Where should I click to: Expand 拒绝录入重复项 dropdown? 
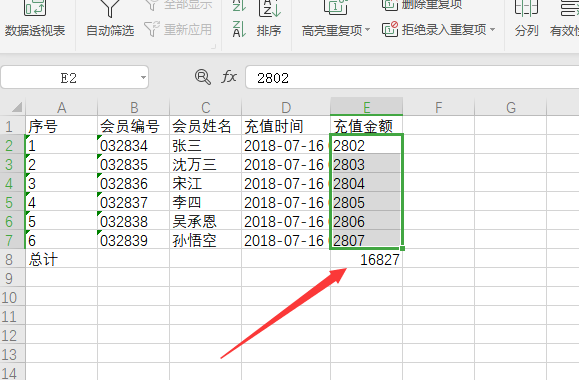[x=493, y=29]
